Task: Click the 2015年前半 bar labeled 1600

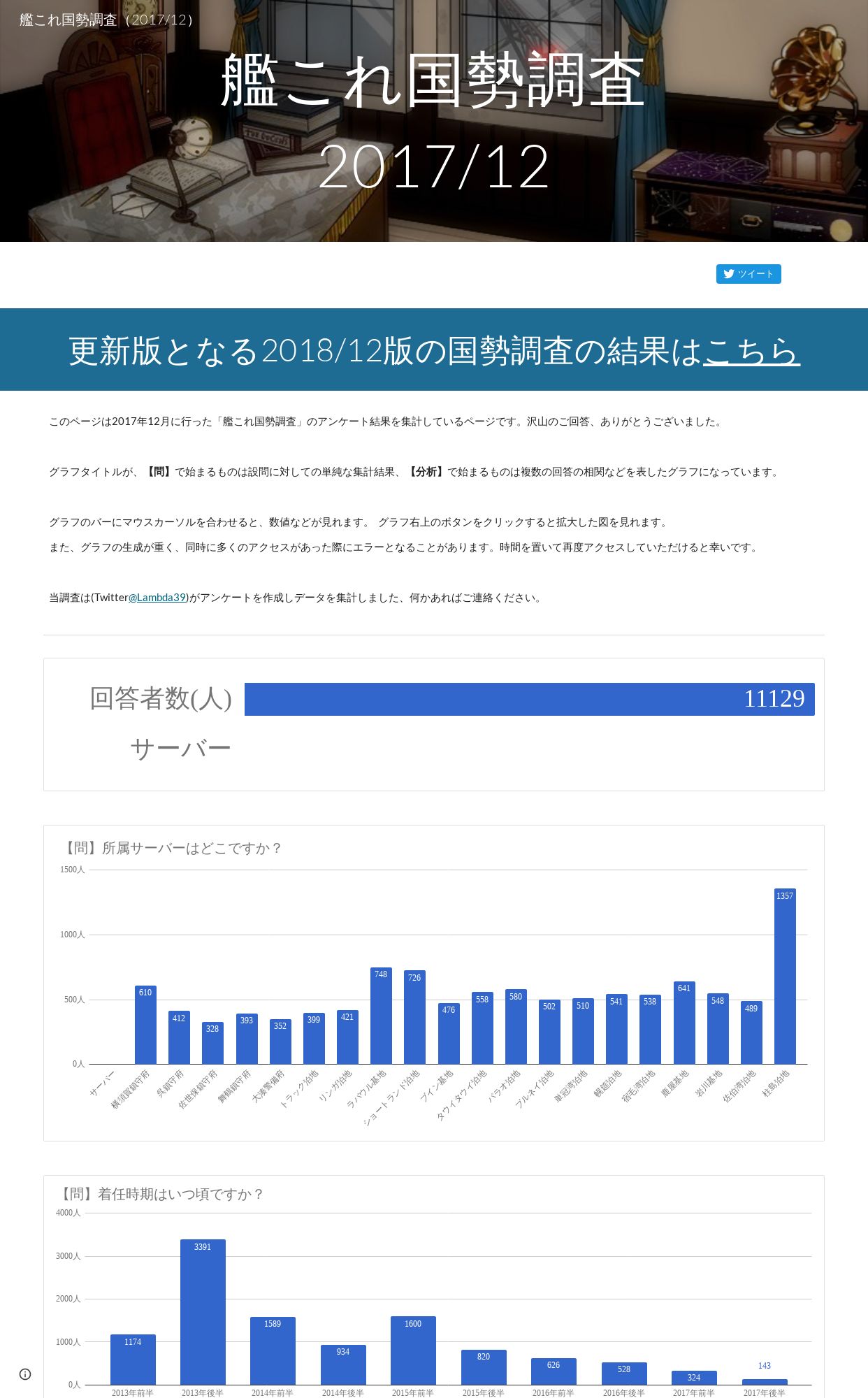Action: [x=413, y=1350]
